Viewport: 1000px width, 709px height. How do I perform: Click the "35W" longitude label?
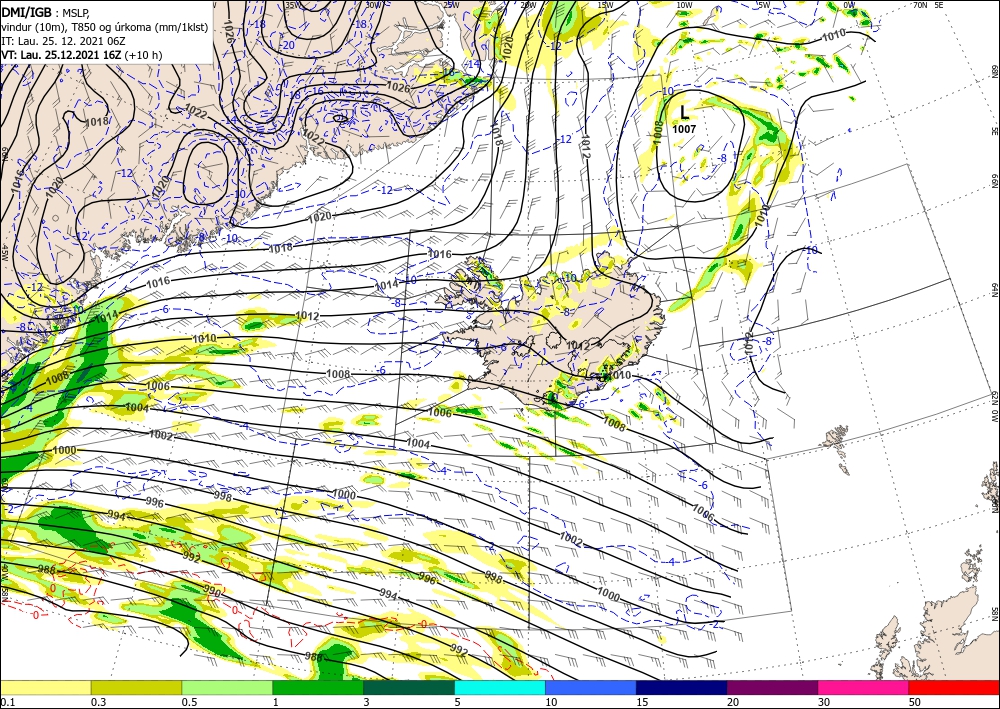(x=293, y=5)
